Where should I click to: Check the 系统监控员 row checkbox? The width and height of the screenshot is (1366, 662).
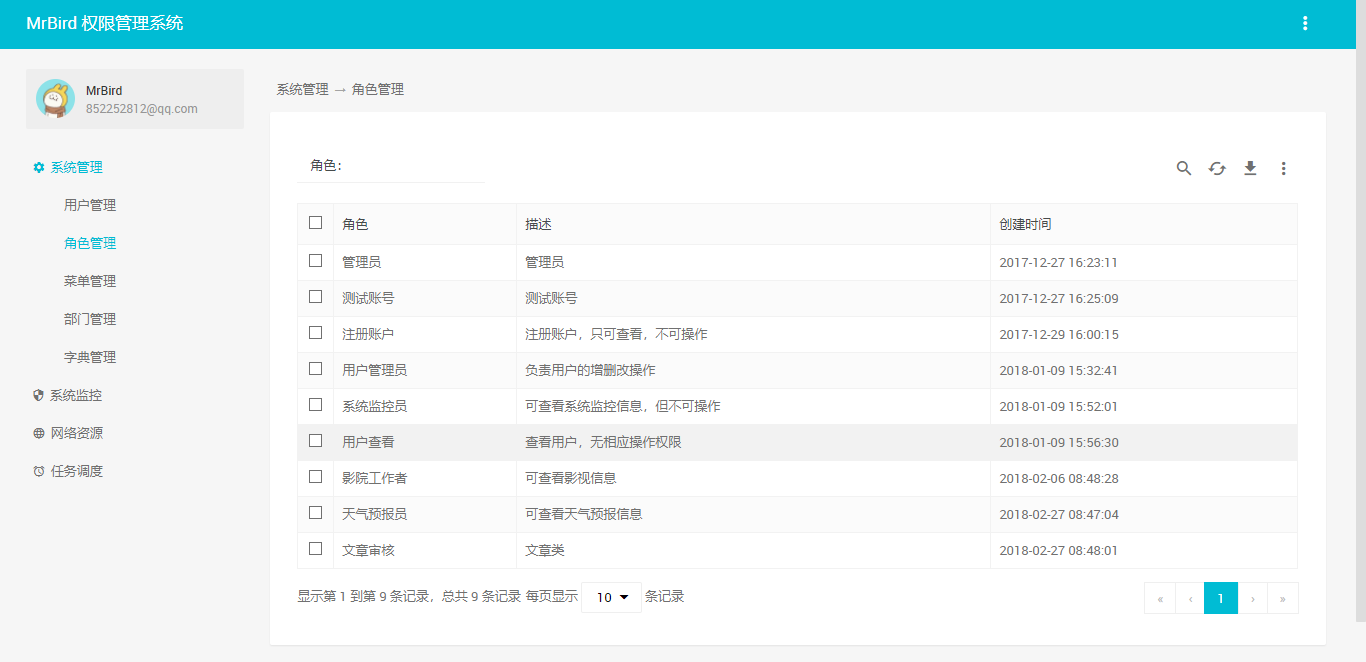click(316, 404)
